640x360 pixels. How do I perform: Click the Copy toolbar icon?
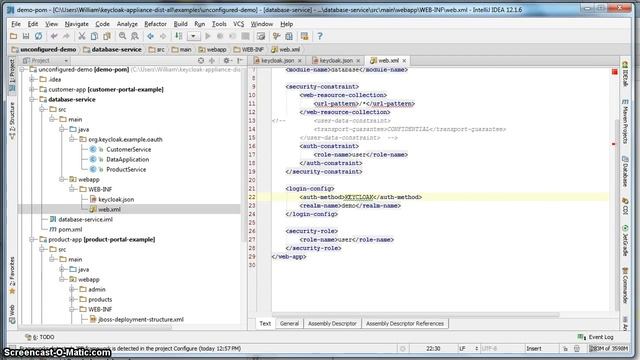(94, 36)
